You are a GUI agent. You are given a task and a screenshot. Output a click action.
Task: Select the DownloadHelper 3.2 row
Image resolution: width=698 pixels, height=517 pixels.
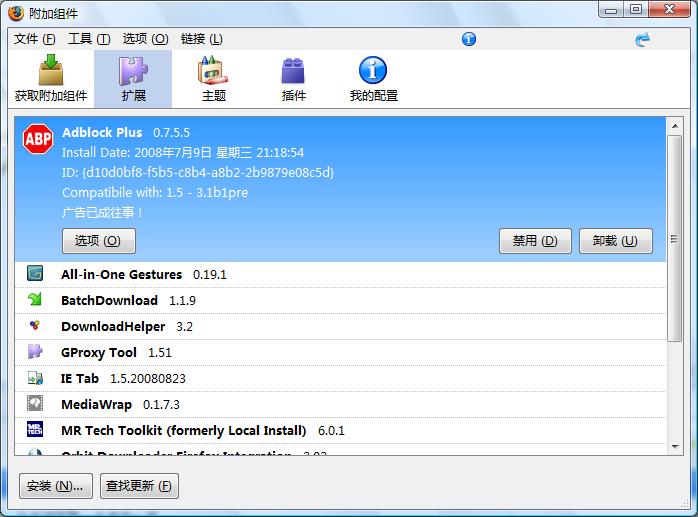(x=341, y=326)
